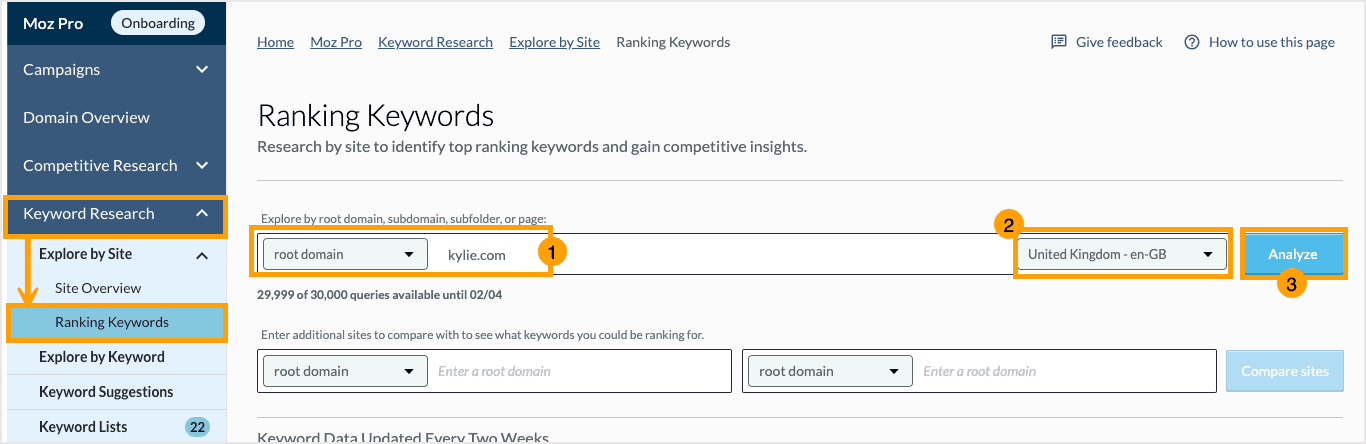The width and height of the screenshot is (1366, 444).
Task: Open the first comparison root domain dropdown
Action: [x=344, y=371]
